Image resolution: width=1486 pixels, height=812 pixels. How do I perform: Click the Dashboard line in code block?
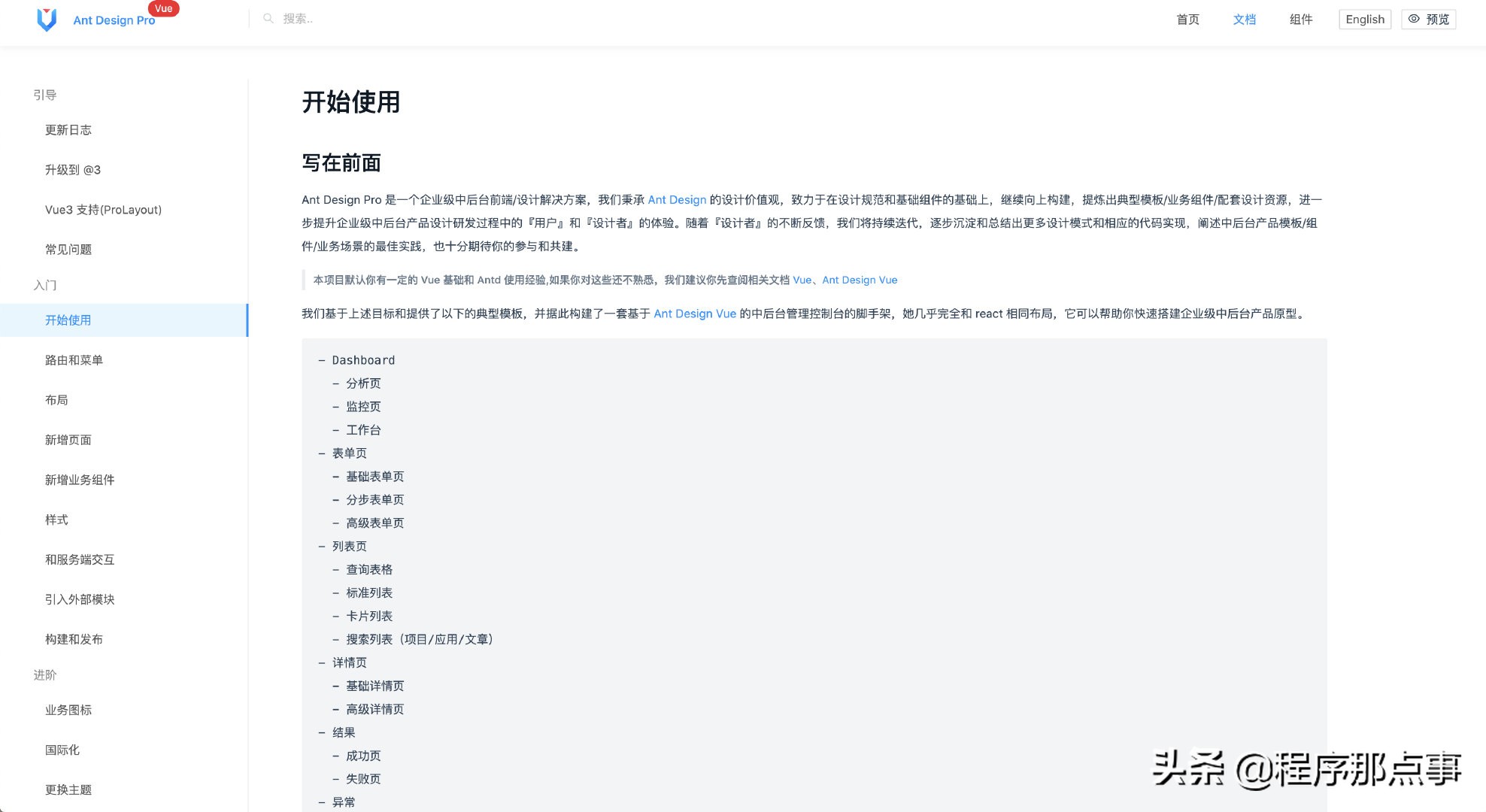363,360
